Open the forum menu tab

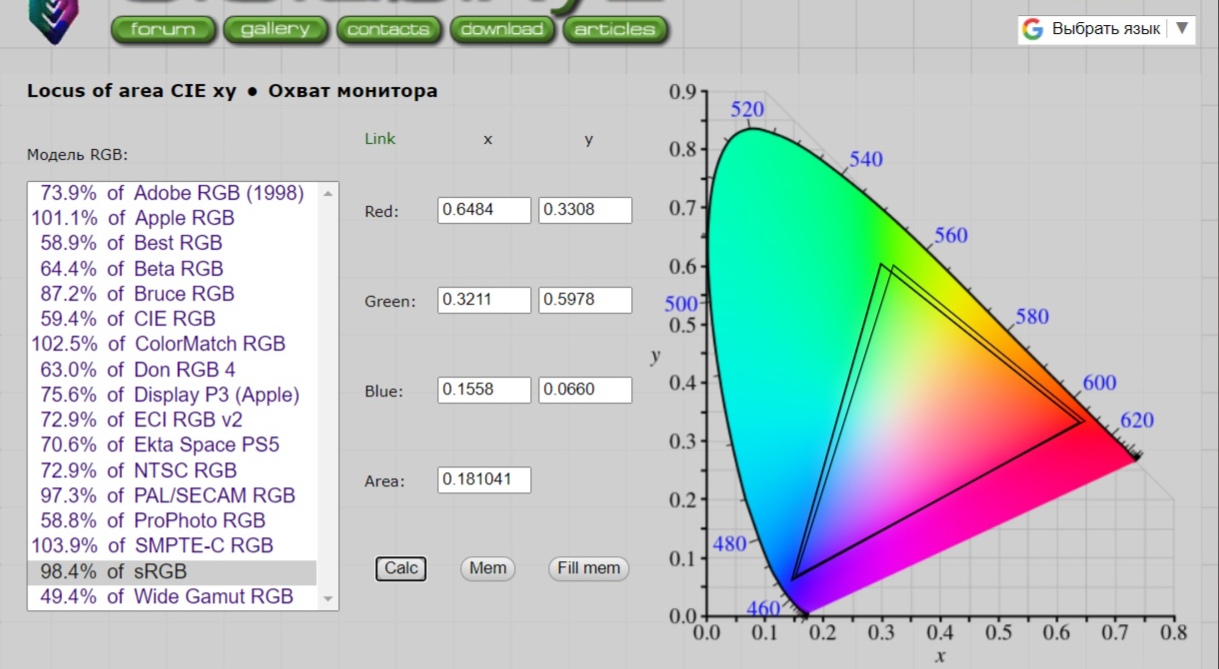point(163,29)
